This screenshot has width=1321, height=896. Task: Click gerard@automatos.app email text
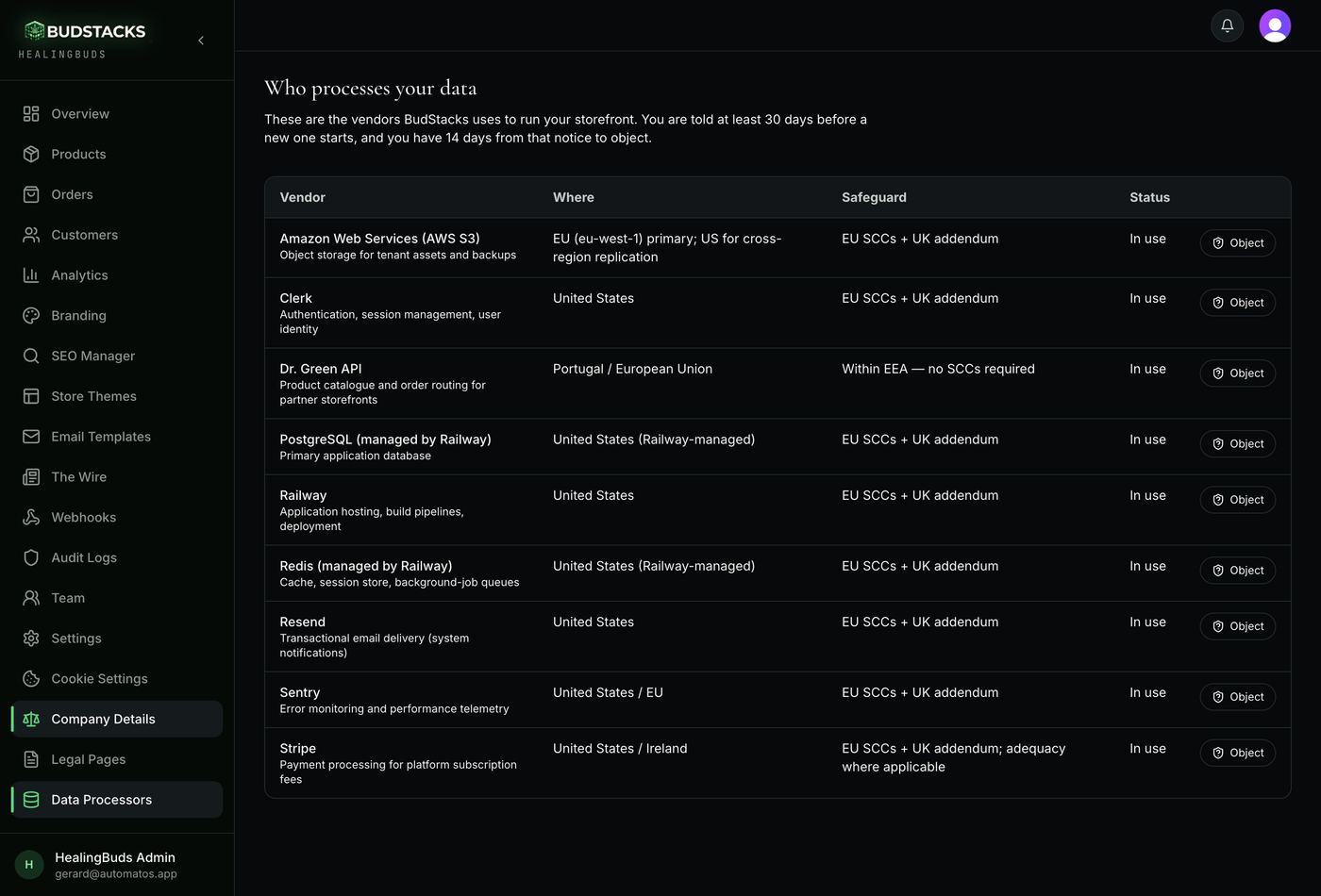[x=116, y=874]
